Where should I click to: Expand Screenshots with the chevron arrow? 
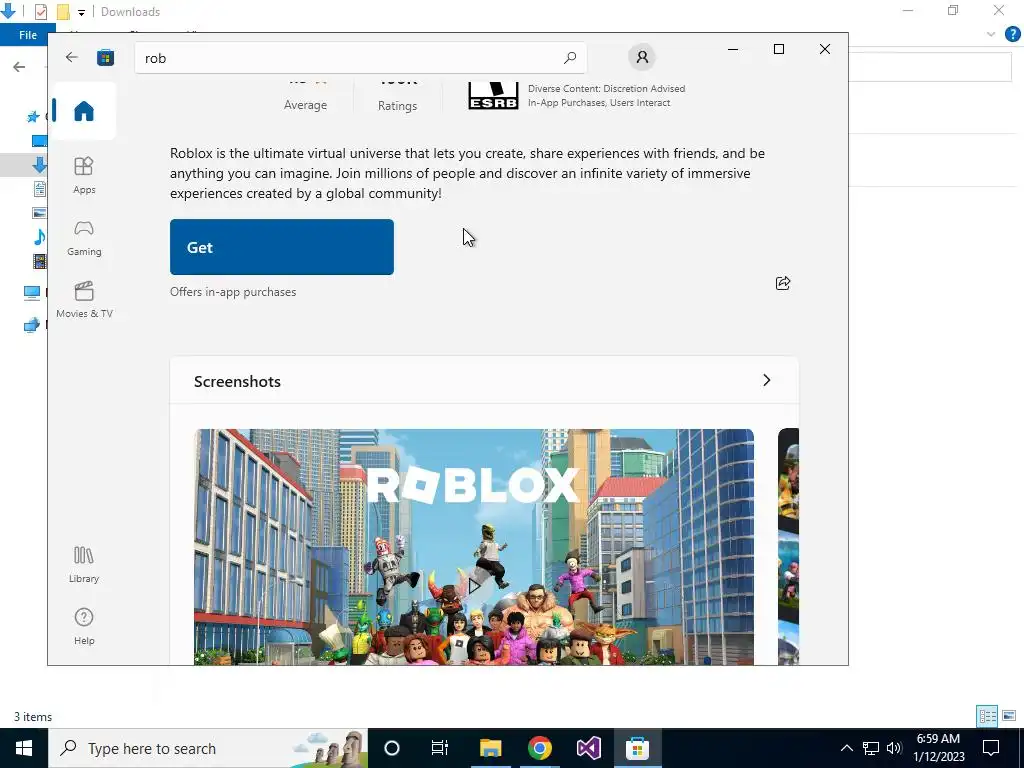click(x=767, y=380)
